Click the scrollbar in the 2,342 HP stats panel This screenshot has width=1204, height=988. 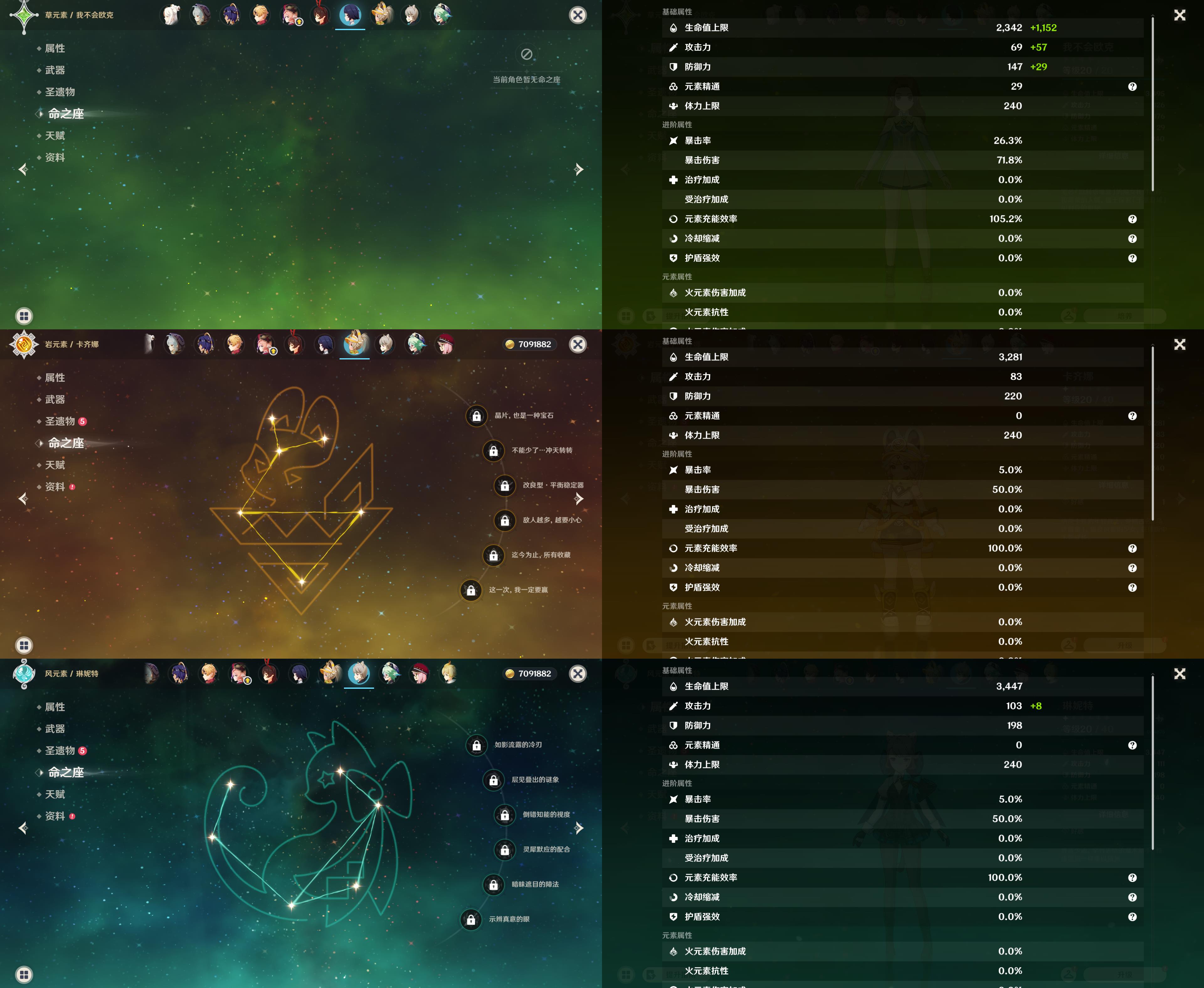click(x=1153, y=104)
